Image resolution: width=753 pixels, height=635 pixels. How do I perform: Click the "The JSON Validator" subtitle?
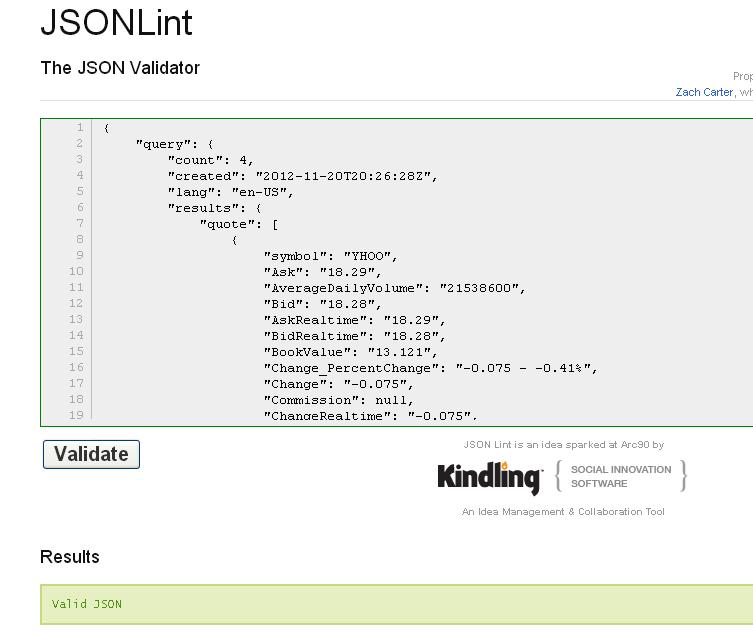tap(120, 68)
